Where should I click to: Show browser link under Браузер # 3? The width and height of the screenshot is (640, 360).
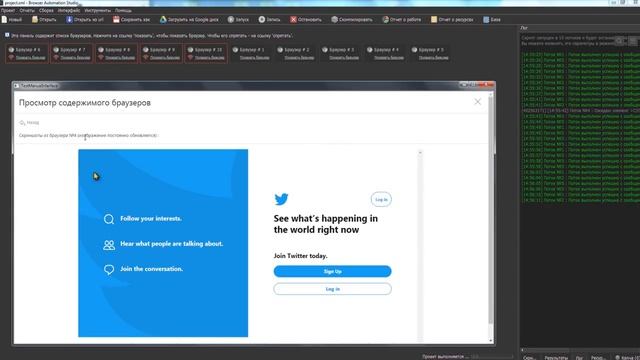click(x=344, y=58)
